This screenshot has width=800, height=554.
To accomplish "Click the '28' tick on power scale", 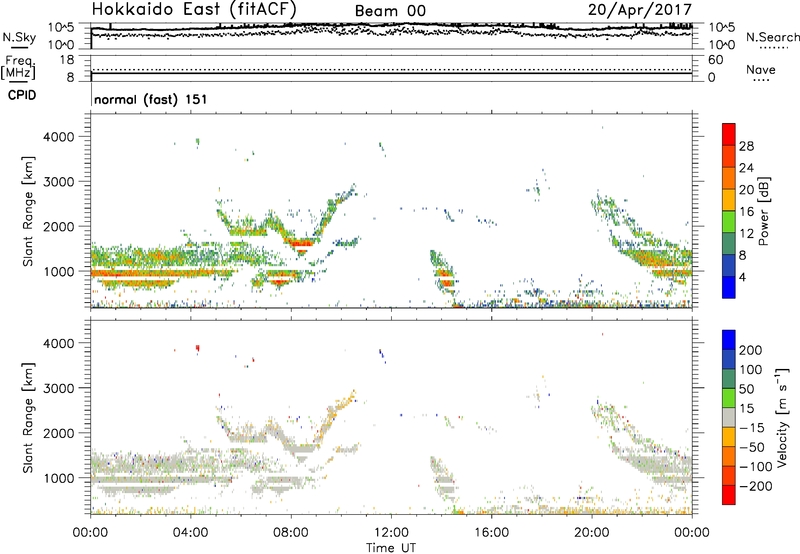I will (x=746, y=146).
